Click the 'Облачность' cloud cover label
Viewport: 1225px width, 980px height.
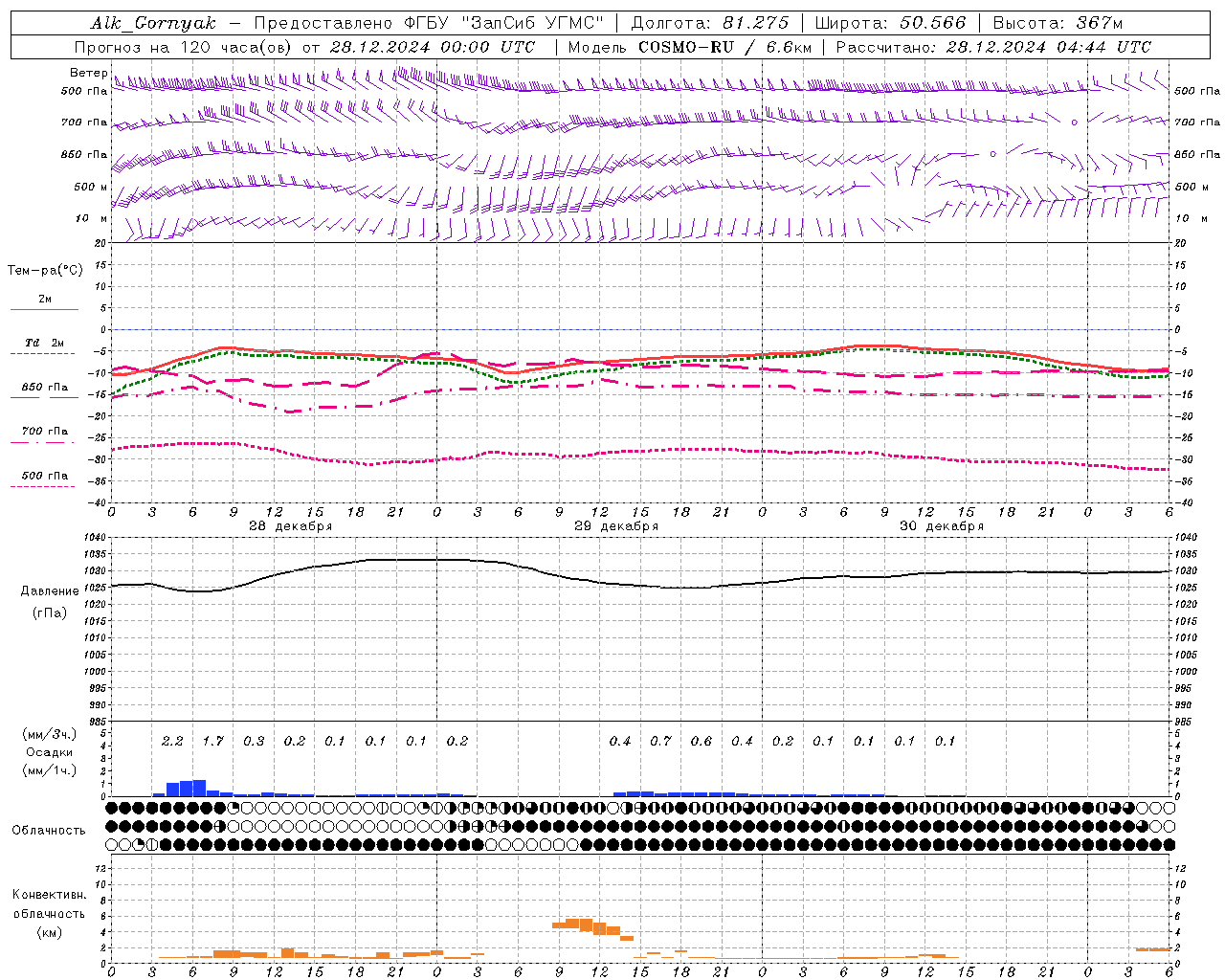(49, 831)
